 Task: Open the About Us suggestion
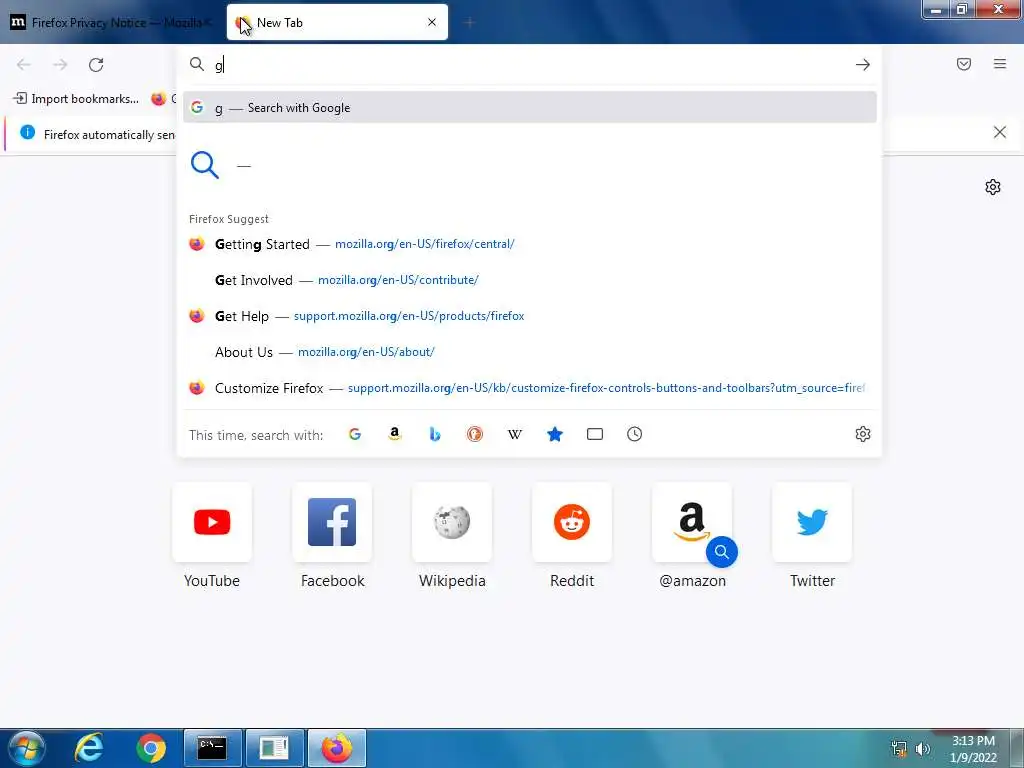(x=530, y=352)
